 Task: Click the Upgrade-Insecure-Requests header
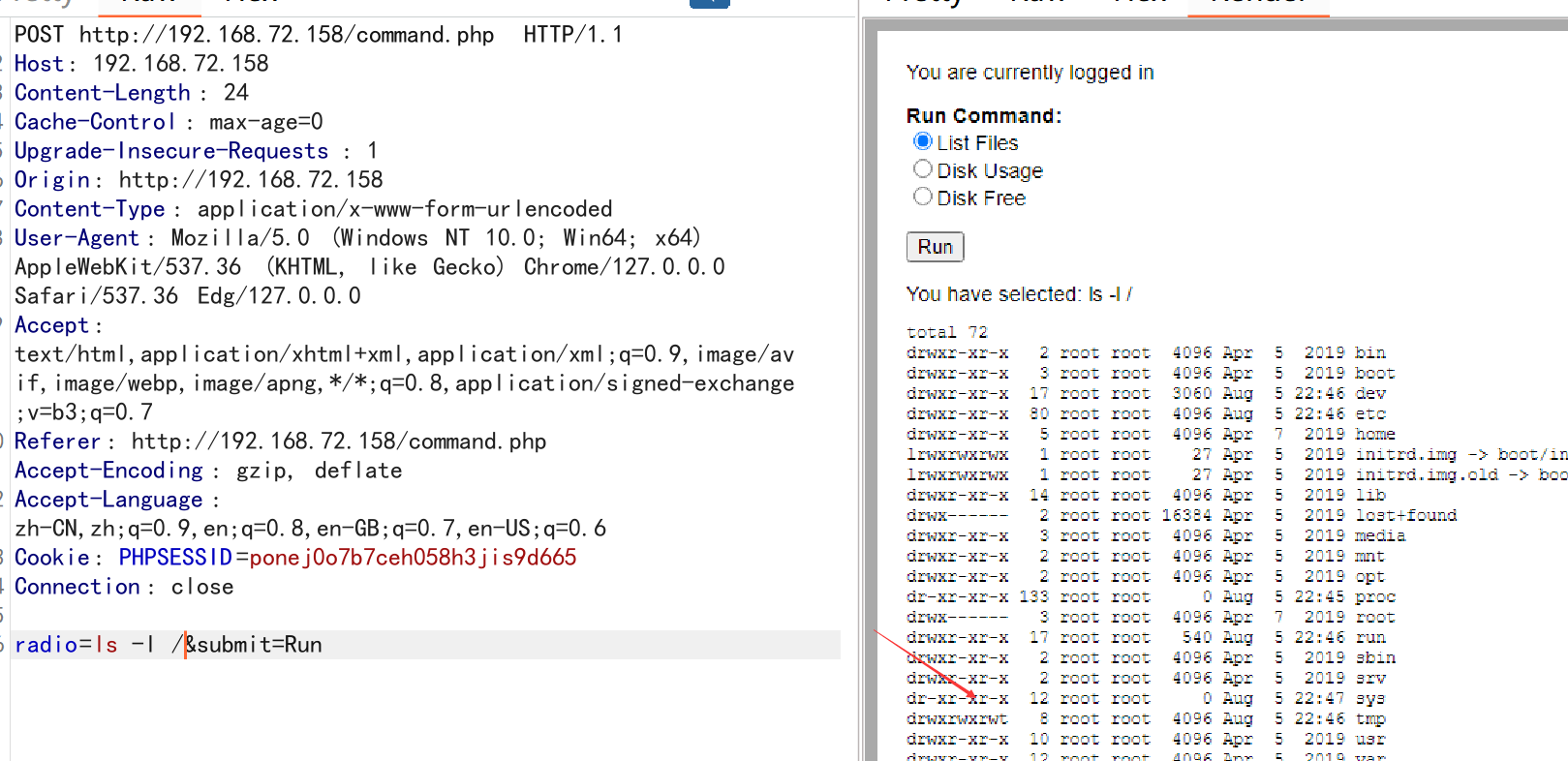[x=196, y=151]
